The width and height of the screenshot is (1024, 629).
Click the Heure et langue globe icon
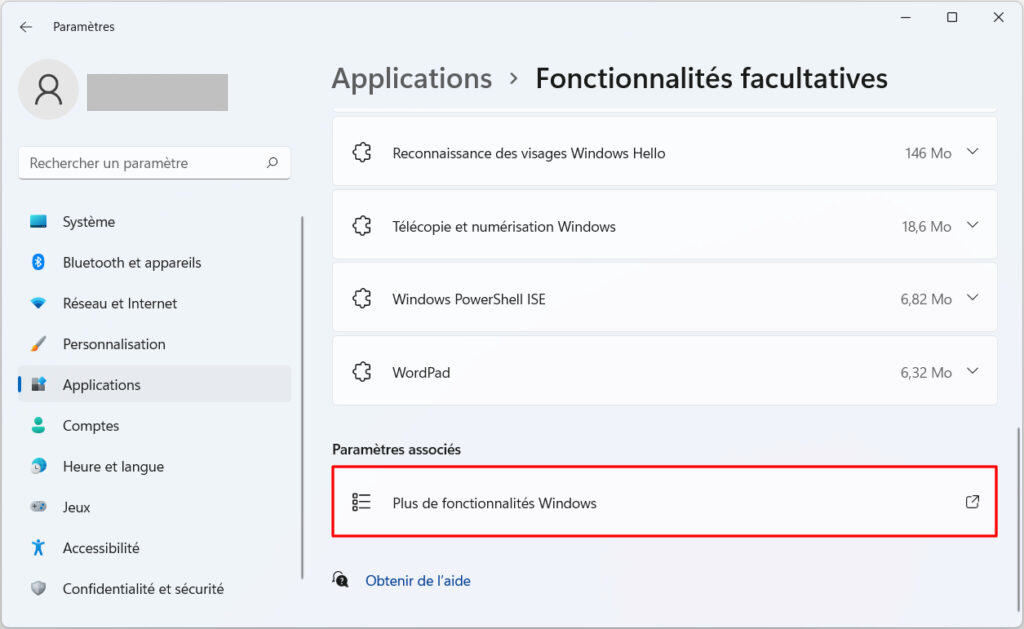(39, 466)
